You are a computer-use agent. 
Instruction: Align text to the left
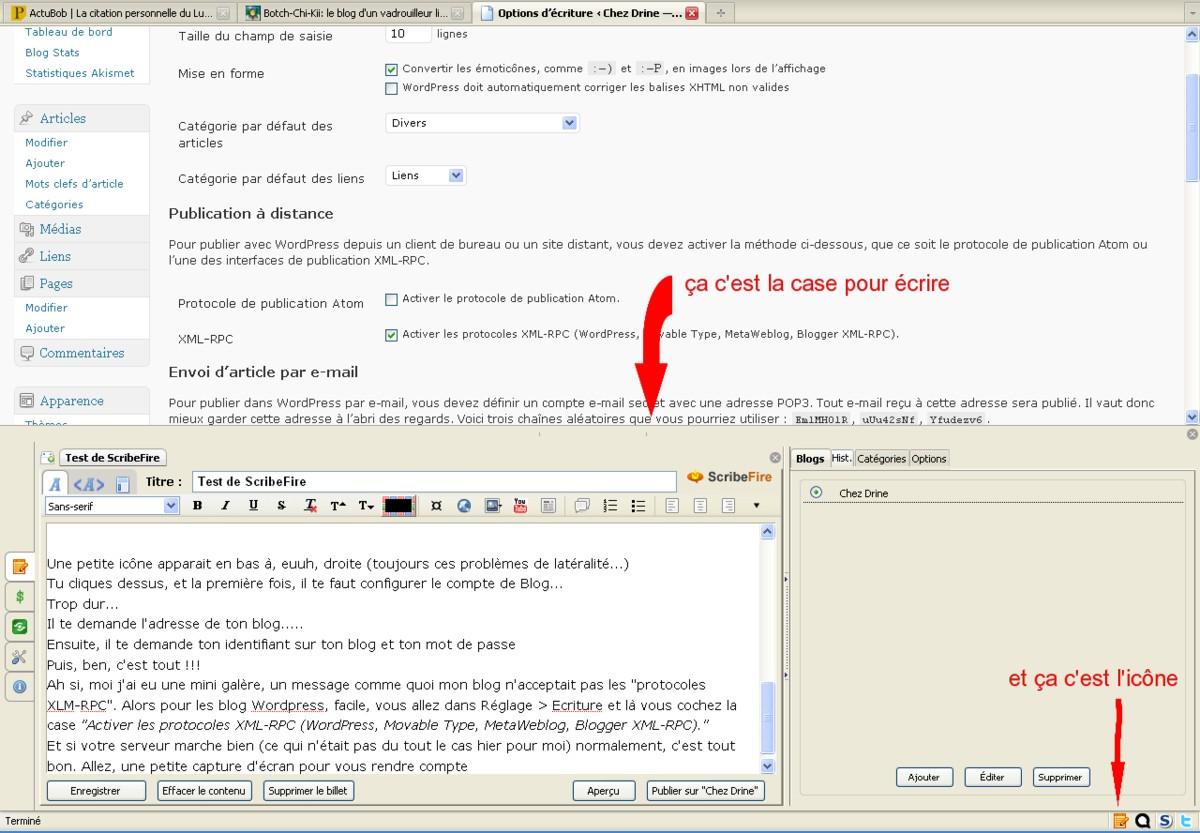(x=672, y=506)
